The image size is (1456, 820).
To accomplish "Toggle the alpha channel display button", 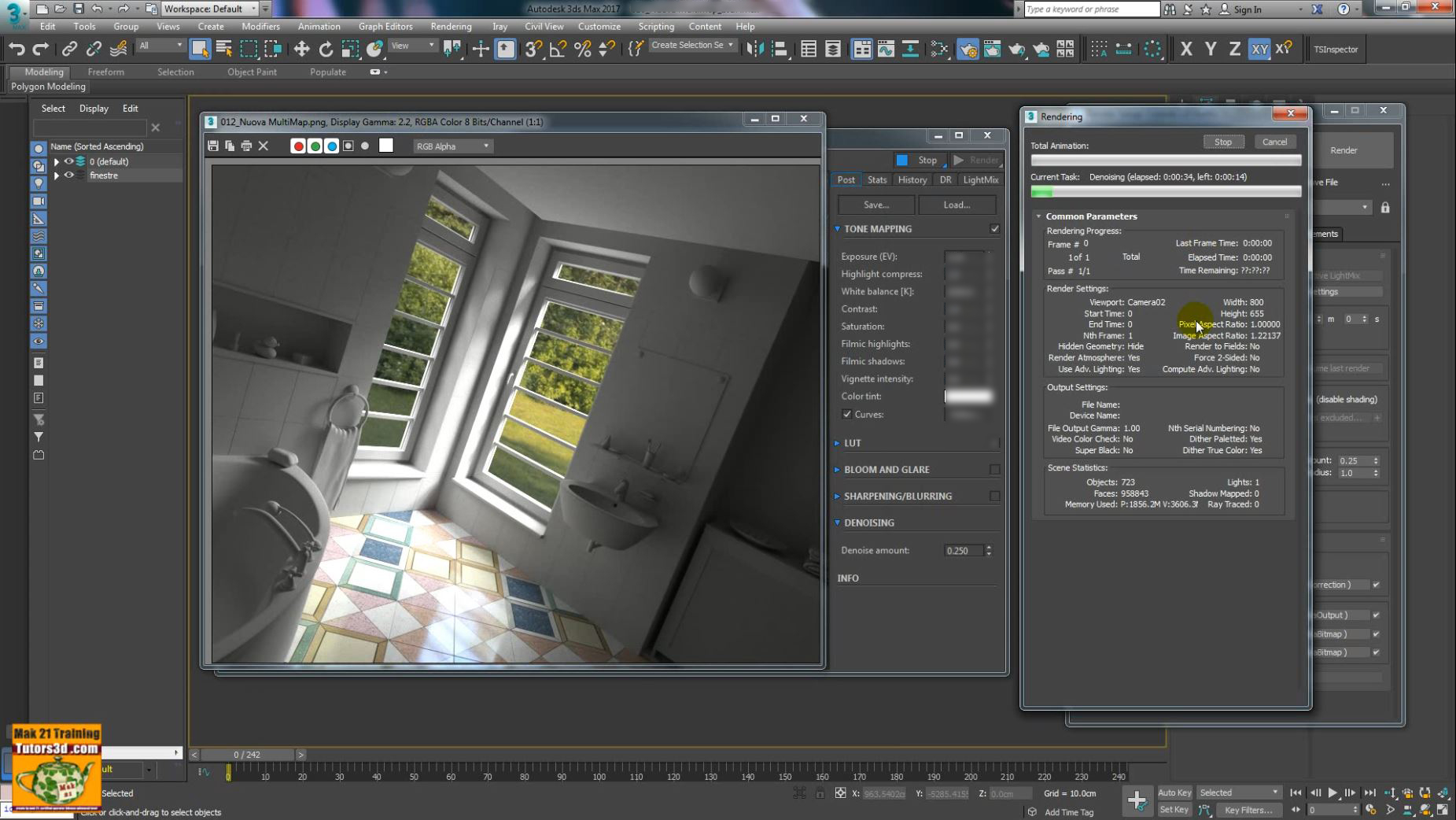I will pos(348,146).
